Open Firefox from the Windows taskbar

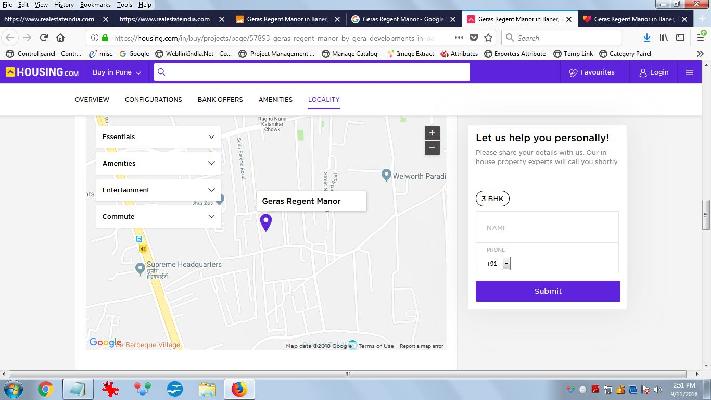238,389
